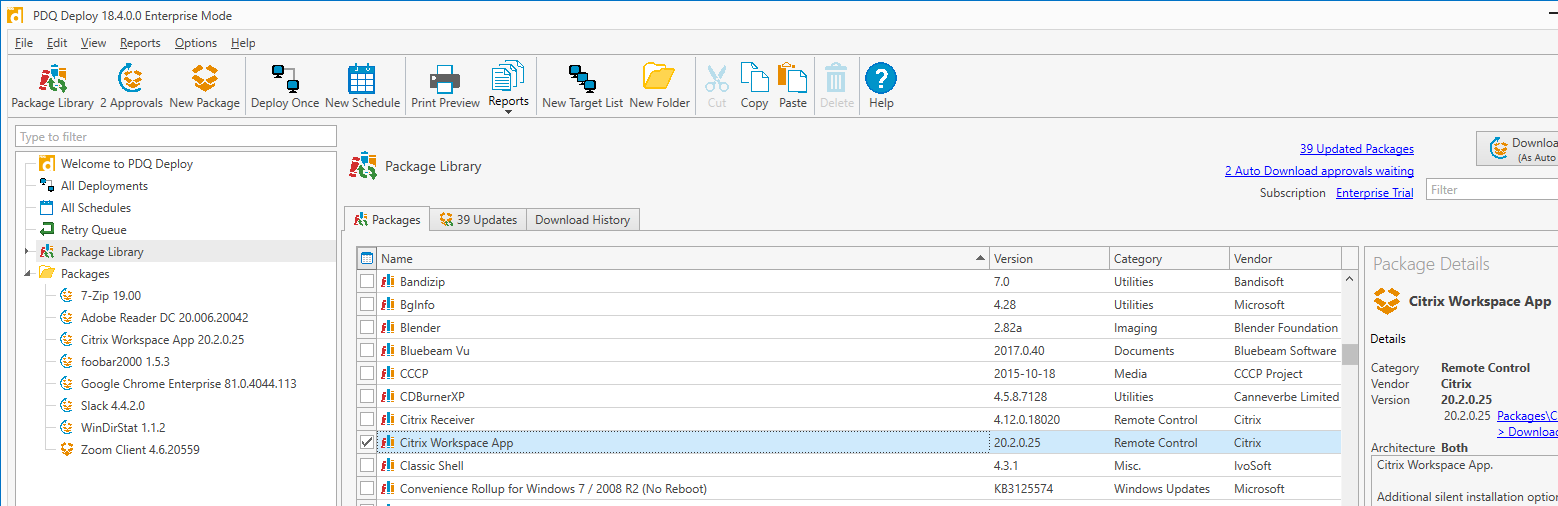
Task: Click the Enterprise Trial subscription link
Action: click(1374, 193)
